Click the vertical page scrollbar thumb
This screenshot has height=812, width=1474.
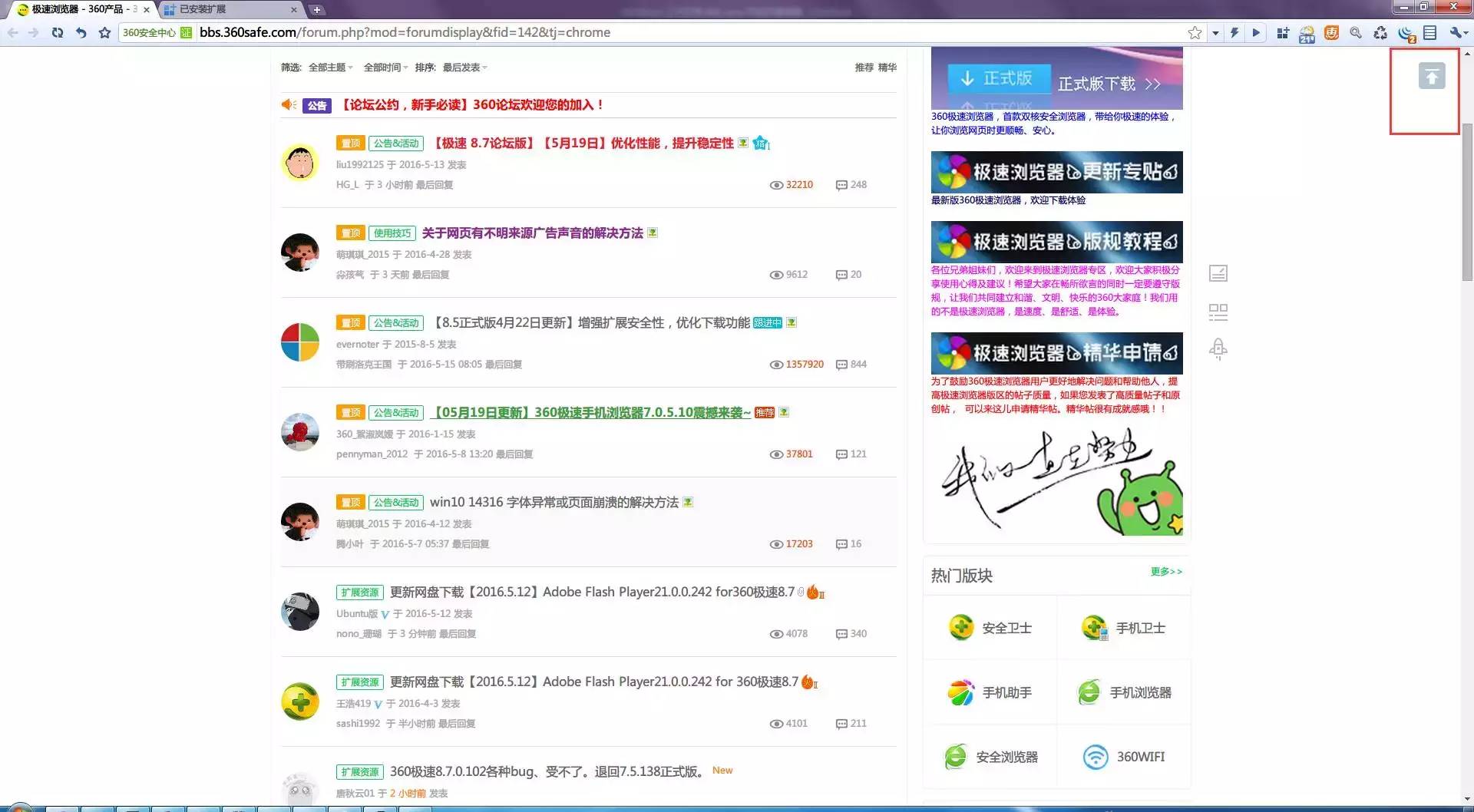(1467, 201)
